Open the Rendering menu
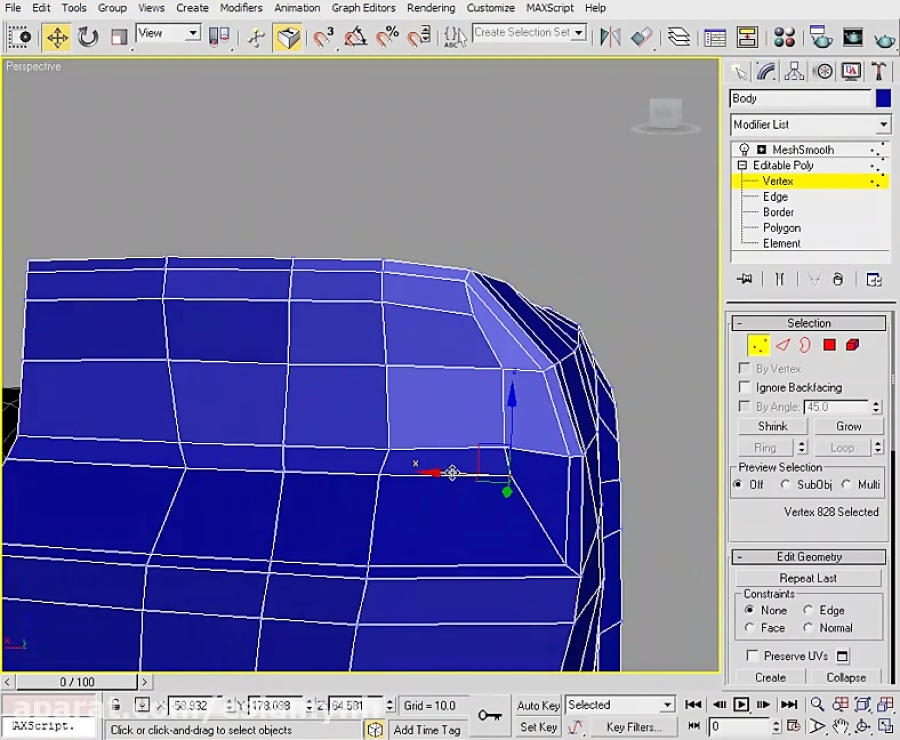The image size is (900, 740). (431, 8)
